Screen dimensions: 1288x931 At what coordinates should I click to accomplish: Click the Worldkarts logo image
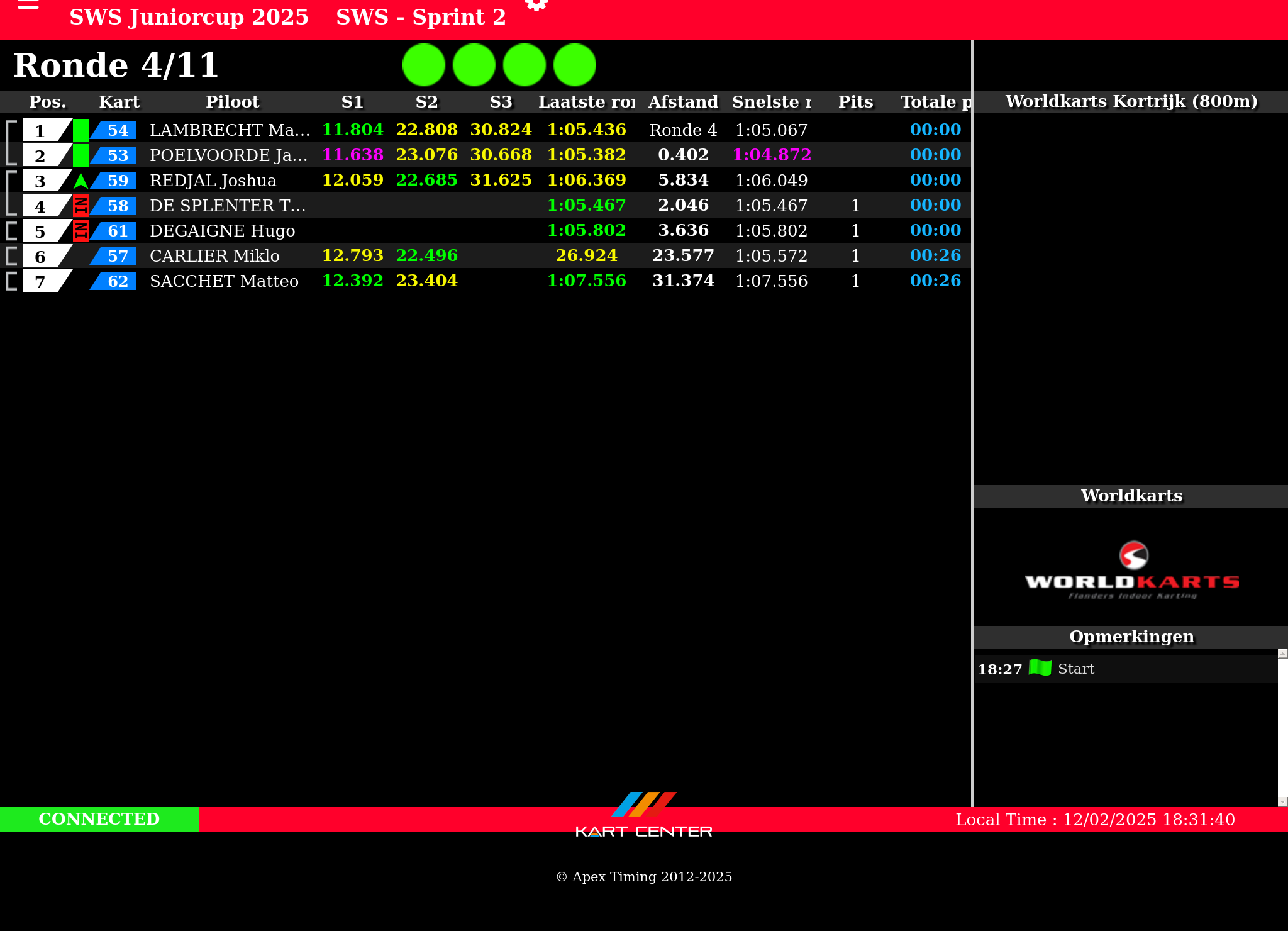(x=1131, y=570)
